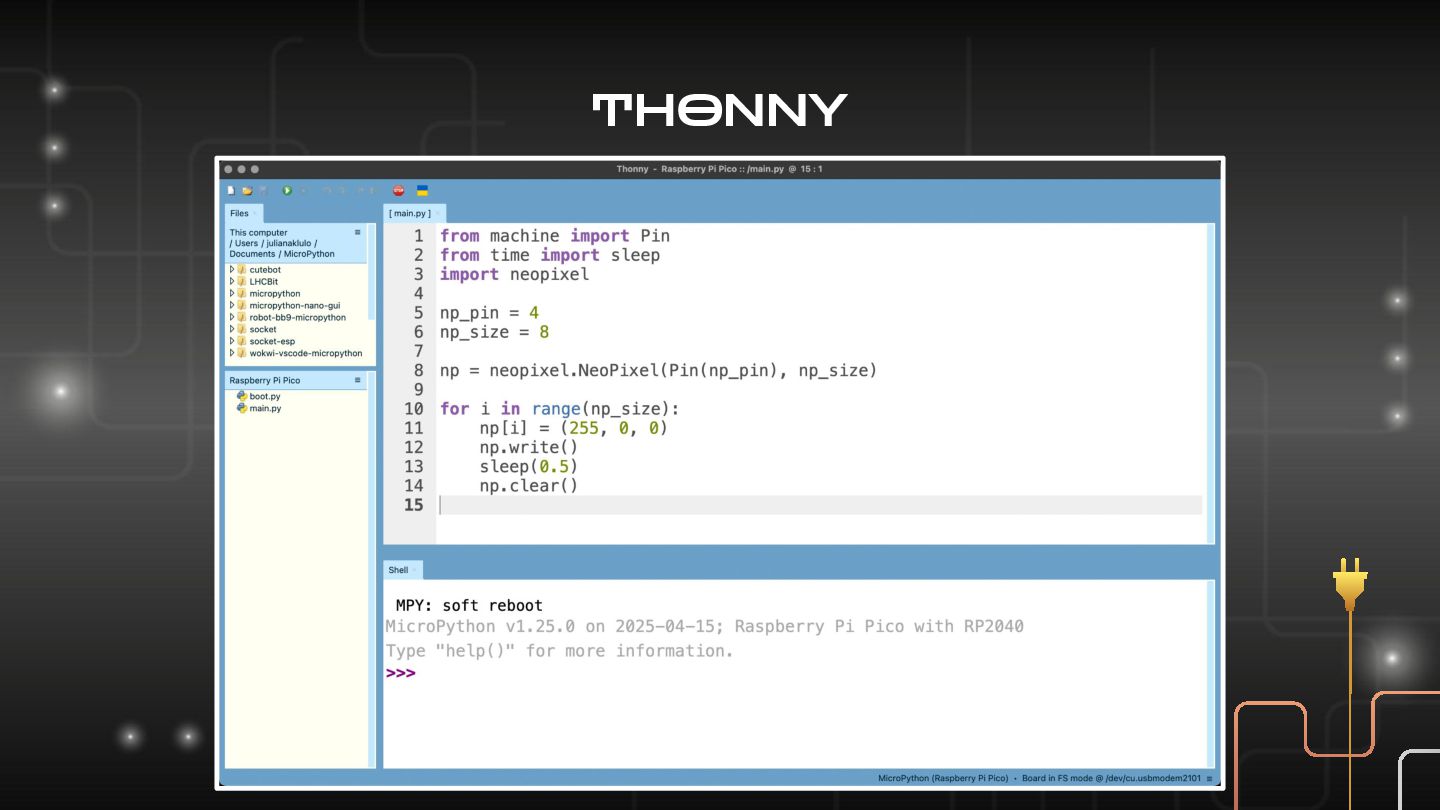Viewport: 1440px width, 810px height.
Task: Click the 'np.clear()' line
Action: (x=528, y=486)
